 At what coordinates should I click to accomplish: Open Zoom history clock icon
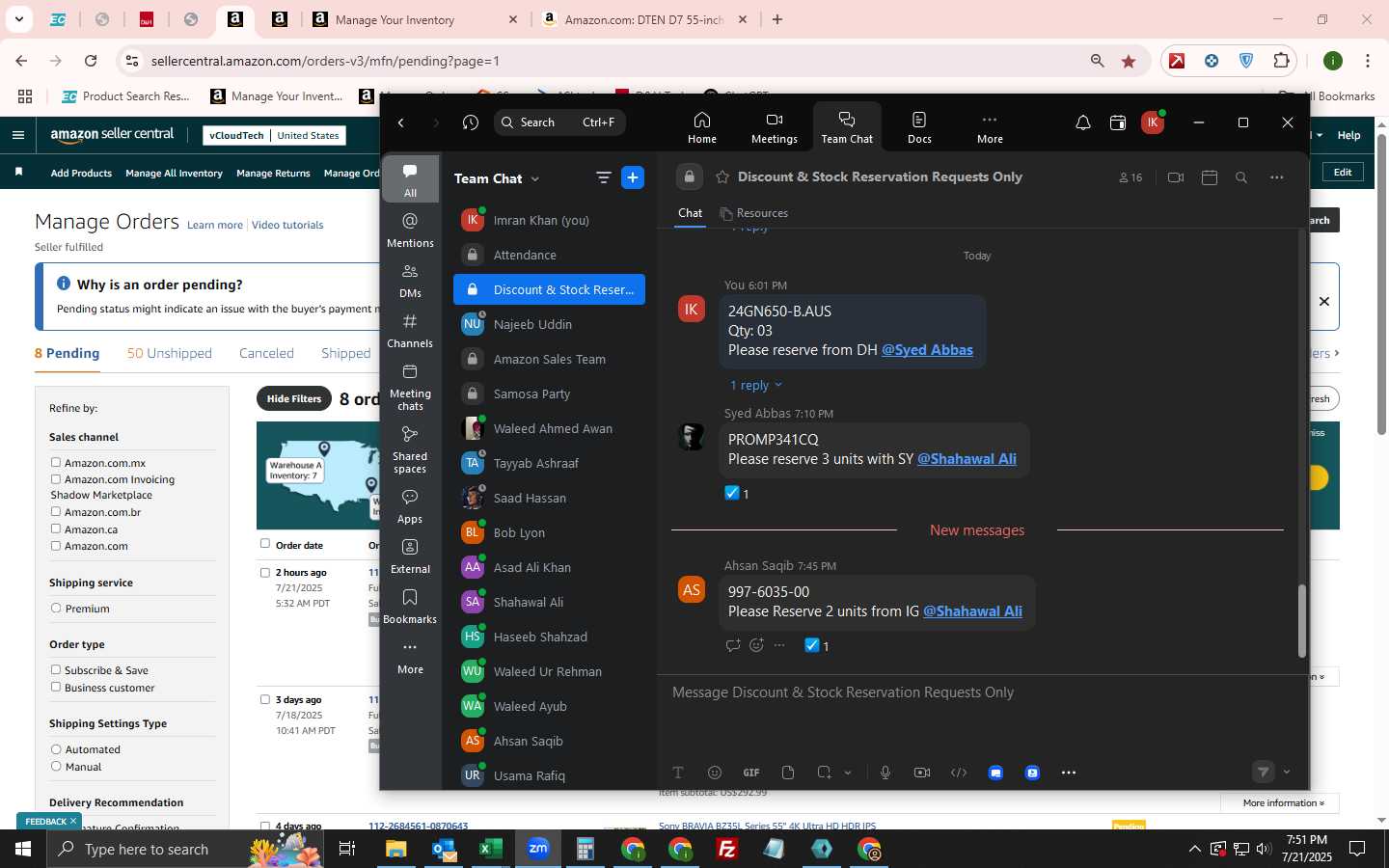[x=470, y=122]
